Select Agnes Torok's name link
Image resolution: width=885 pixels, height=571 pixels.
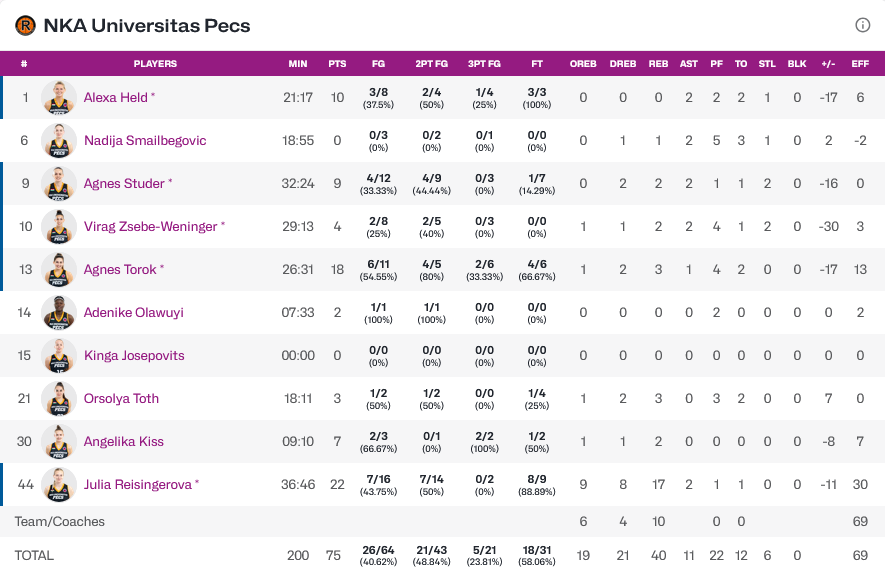[120, 270]
